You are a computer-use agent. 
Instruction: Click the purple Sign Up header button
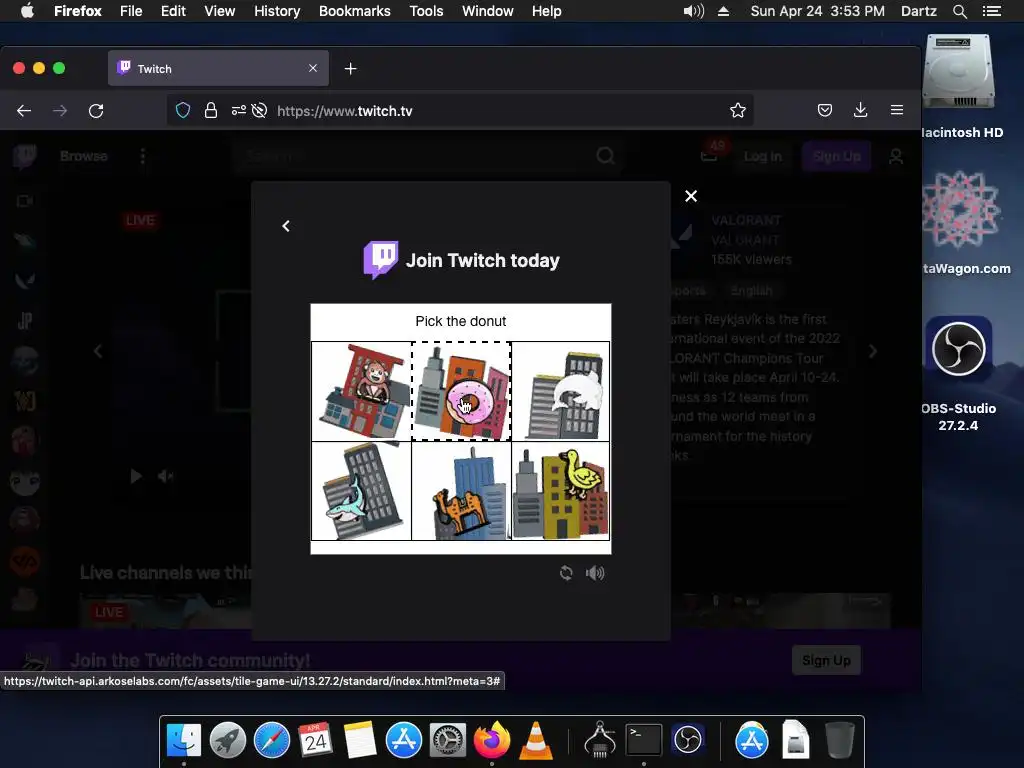pyautogui.click(x=837, y=156)
